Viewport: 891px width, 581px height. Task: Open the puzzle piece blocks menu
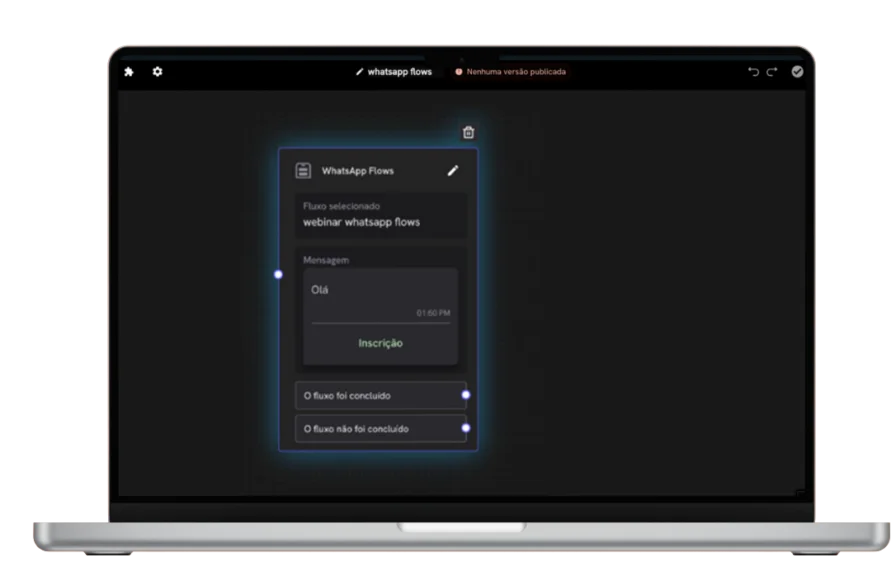coord(128,72)
